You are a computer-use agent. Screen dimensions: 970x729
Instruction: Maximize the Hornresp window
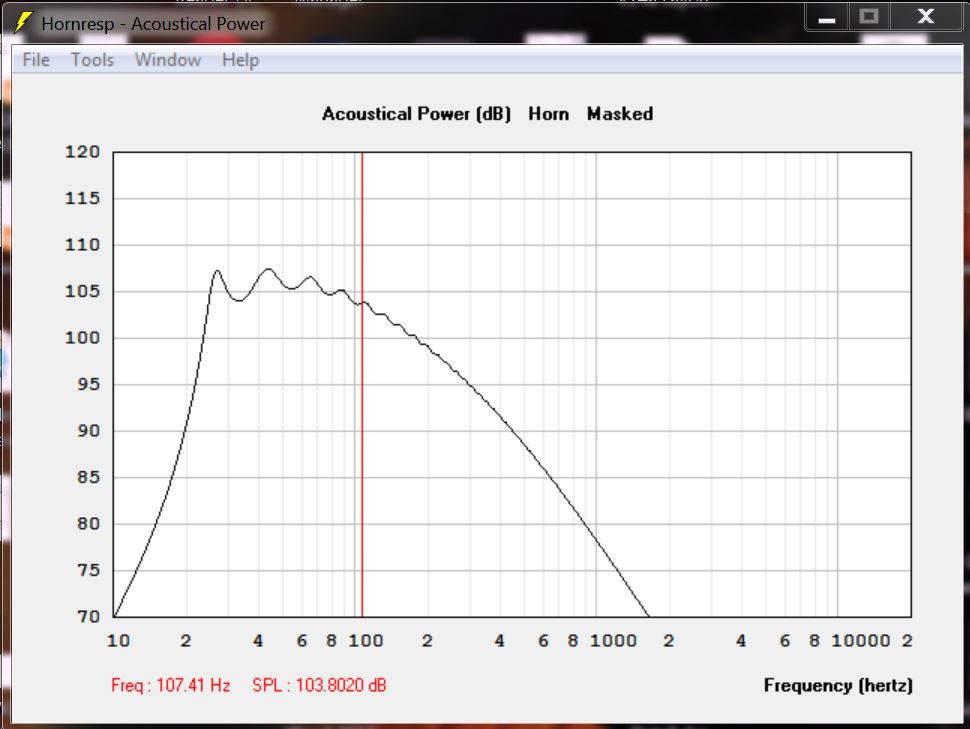tap(869, 17)
